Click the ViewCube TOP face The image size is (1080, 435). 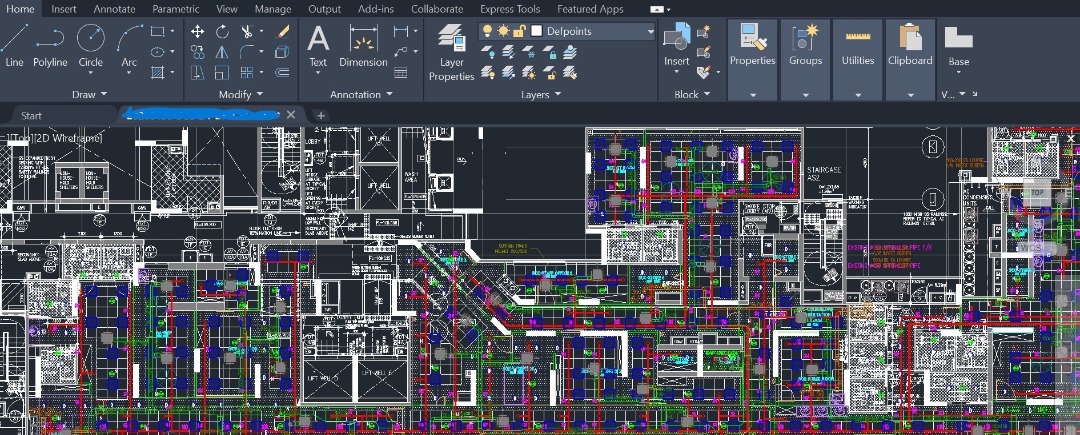tap(1037, 193)
